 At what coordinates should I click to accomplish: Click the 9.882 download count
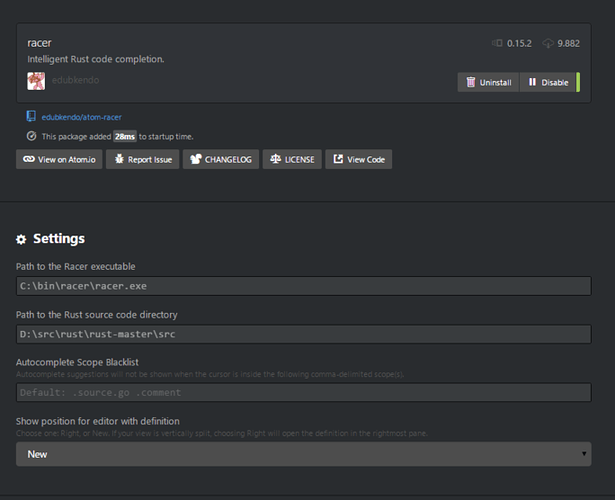click(x=568, y=43)
